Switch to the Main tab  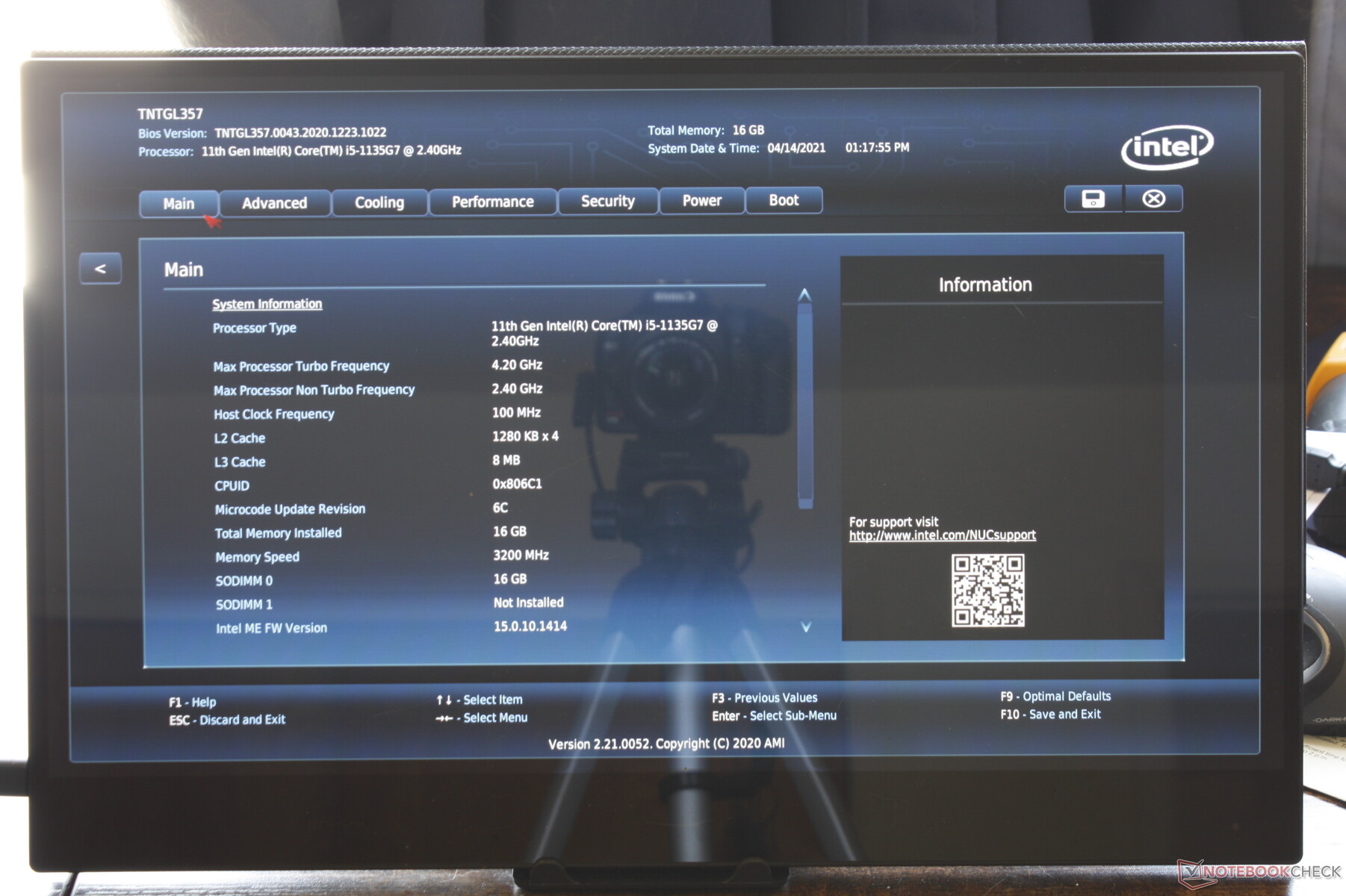[x=179, y=204]
